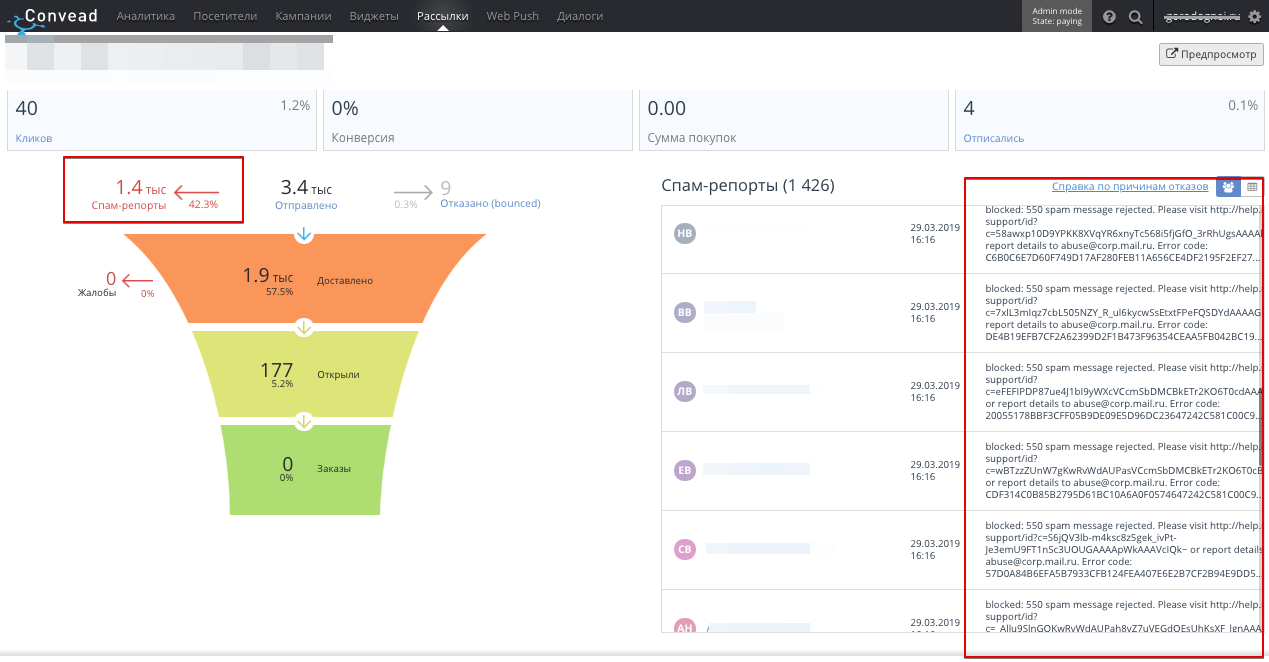This screenshot has height=662, width=1269.
Task: Click the blue arrow above Доставлено funnel
Action: coord(304,234)
